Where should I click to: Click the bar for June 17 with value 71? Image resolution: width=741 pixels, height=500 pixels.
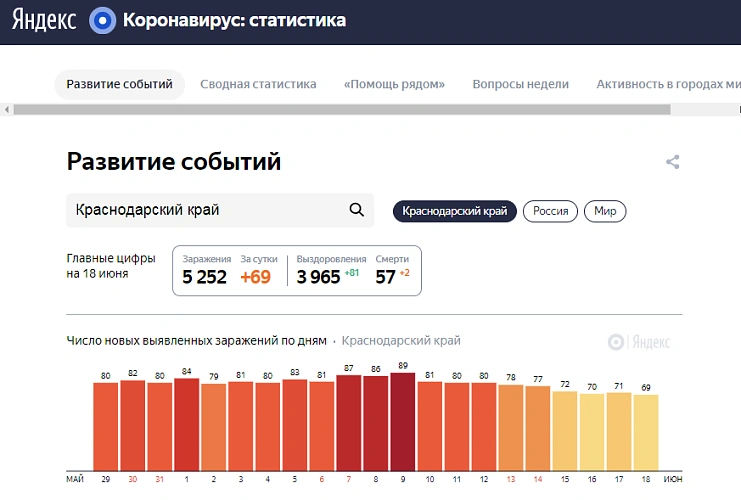pos(619,431)
